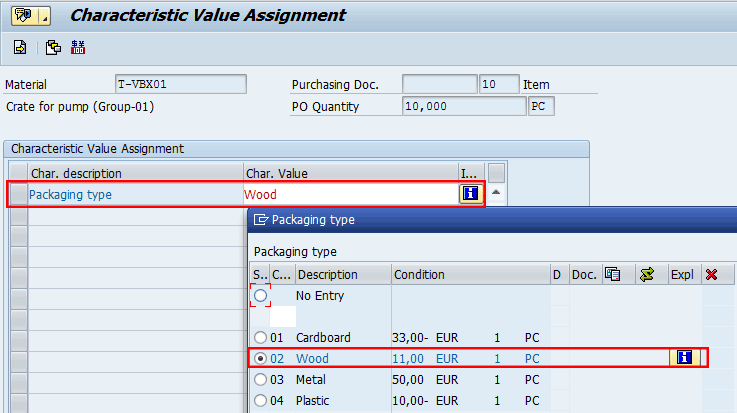The height and width of the screenshot is (413, 737).
Task: Click the first toolbar icon with yellow arrow
Action: 20,47
